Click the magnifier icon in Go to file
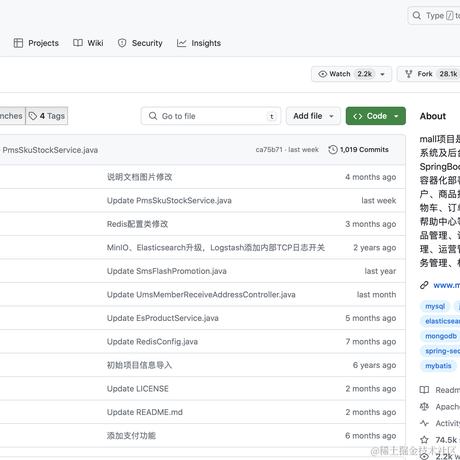 tap(153, 116)
